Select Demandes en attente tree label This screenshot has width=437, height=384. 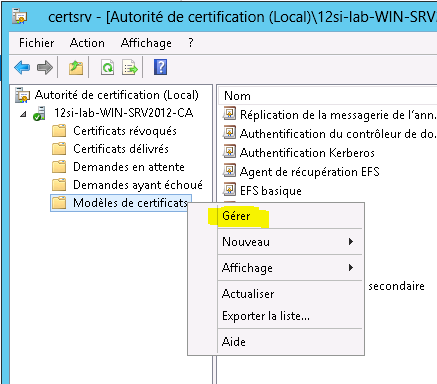coord(129,167)
